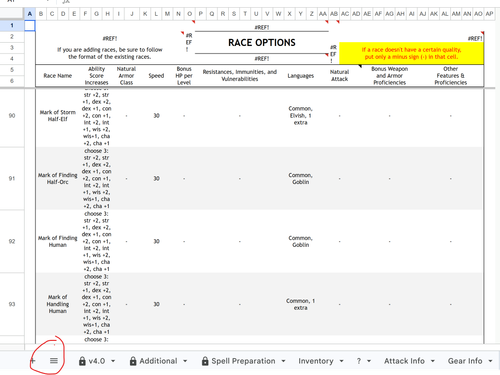Click Resistances, Immunities, and Vulnerabilities heading
Viewport: 500px width, 375px height.
(x=240, y=76)
